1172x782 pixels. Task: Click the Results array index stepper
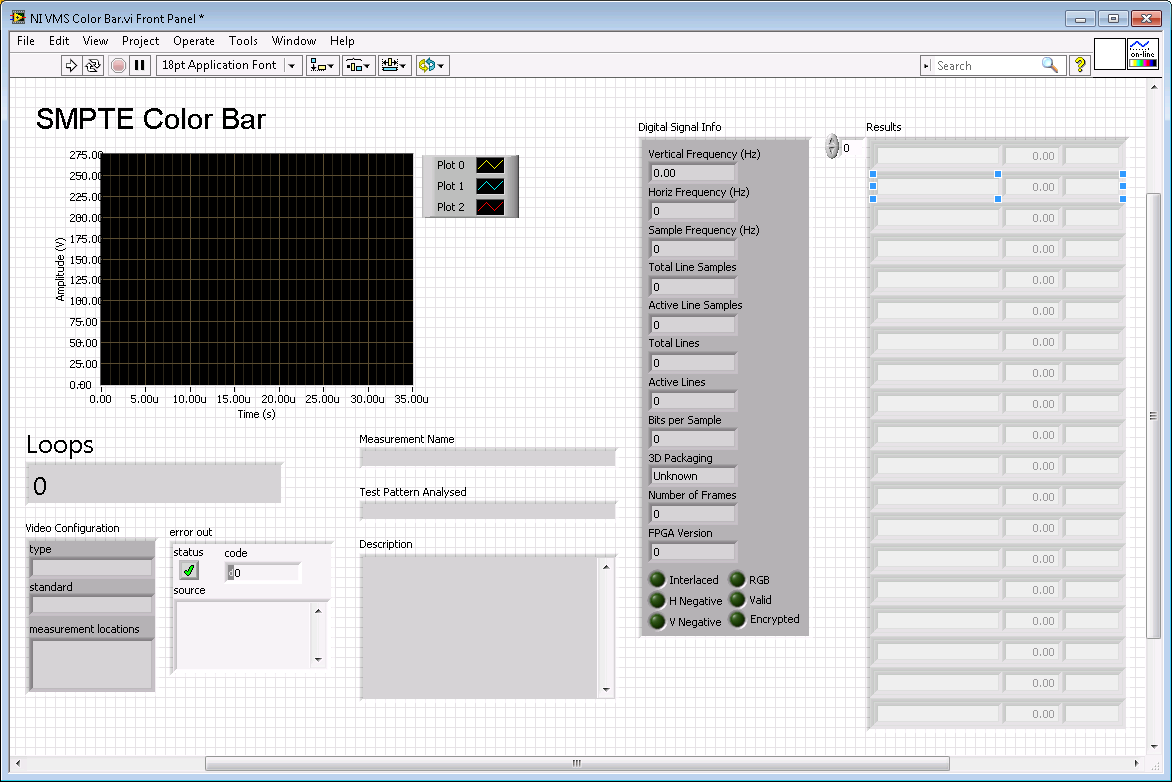tap(832, 147)
